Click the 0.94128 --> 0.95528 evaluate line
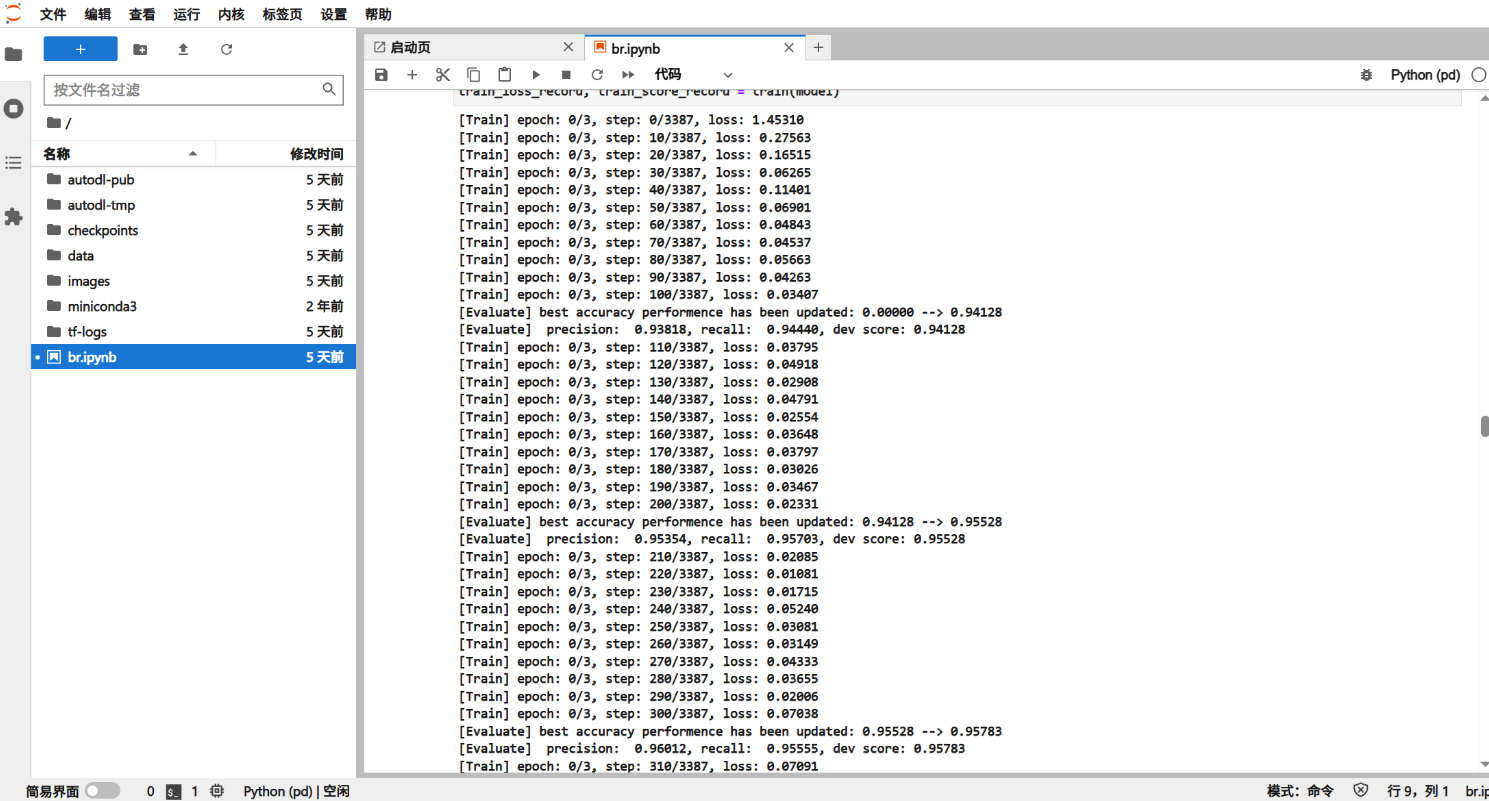Image resolution: width=1489 pixels, height=801 pixels. point(730,522)
